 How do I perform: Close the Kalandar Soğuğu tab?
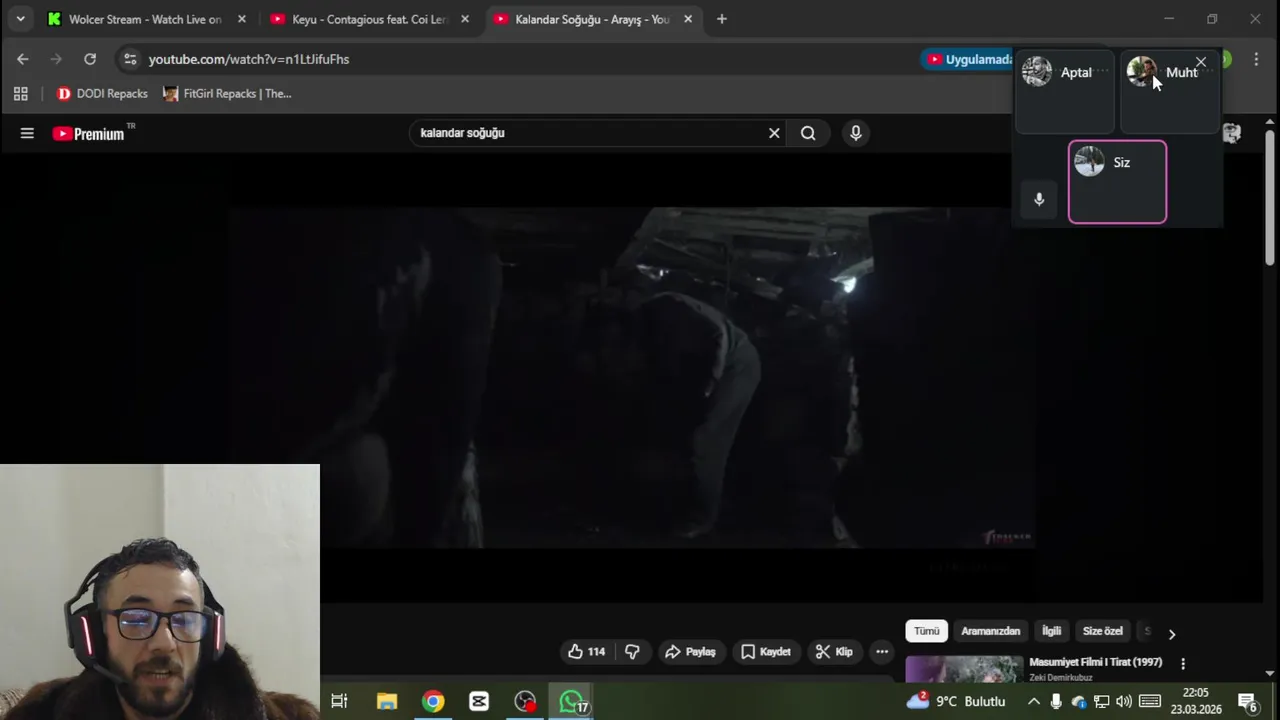[688, 19]
